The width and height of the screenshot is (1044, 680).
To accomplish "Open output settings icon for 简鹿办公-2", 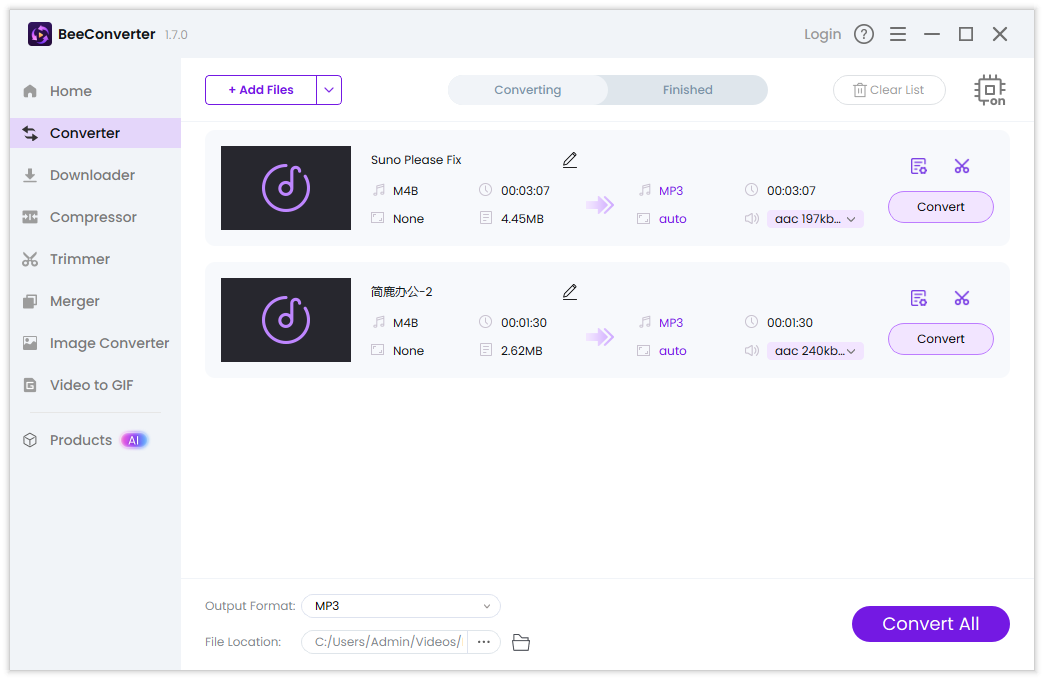I will (x=919, y=298).
